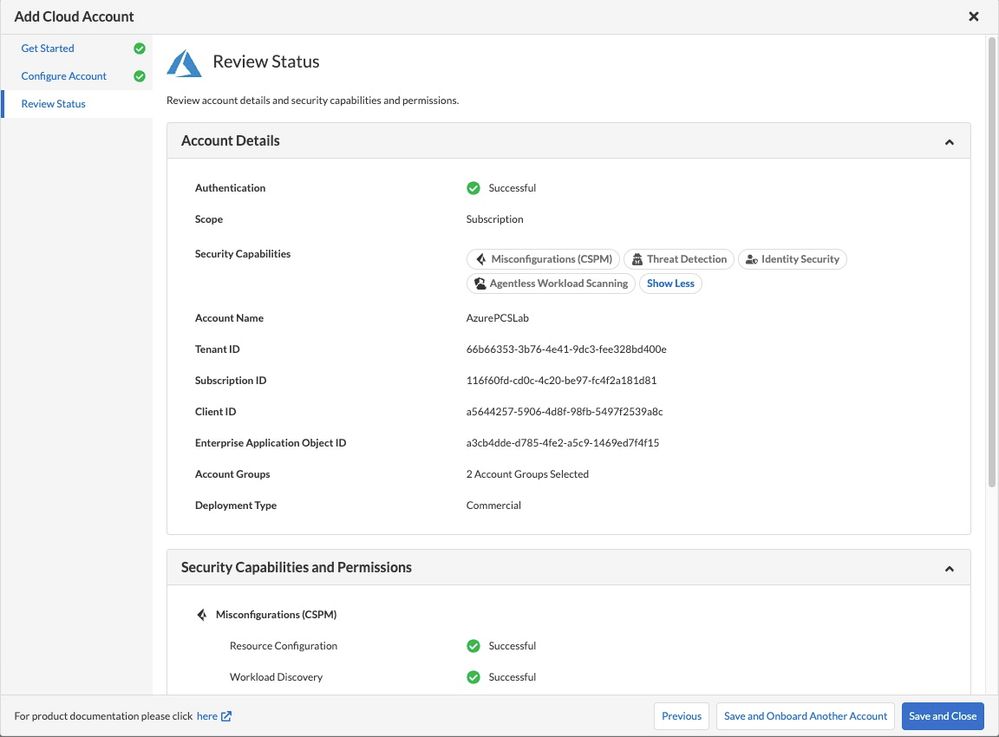Click the Azure logo icon
This screenshot has width=999, height=737.
[x=184, y=63]
